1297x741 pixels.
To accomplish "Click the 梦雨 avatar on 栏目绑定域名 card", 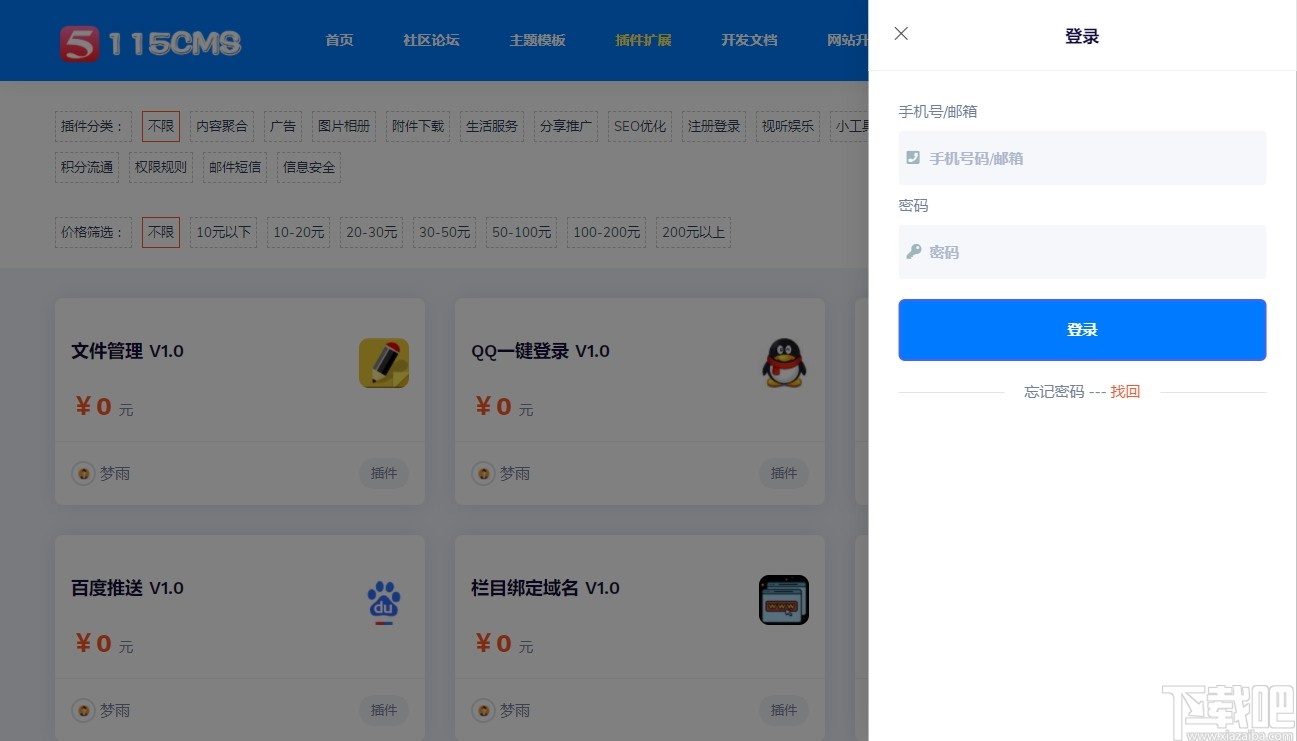I will pos(483,710).
